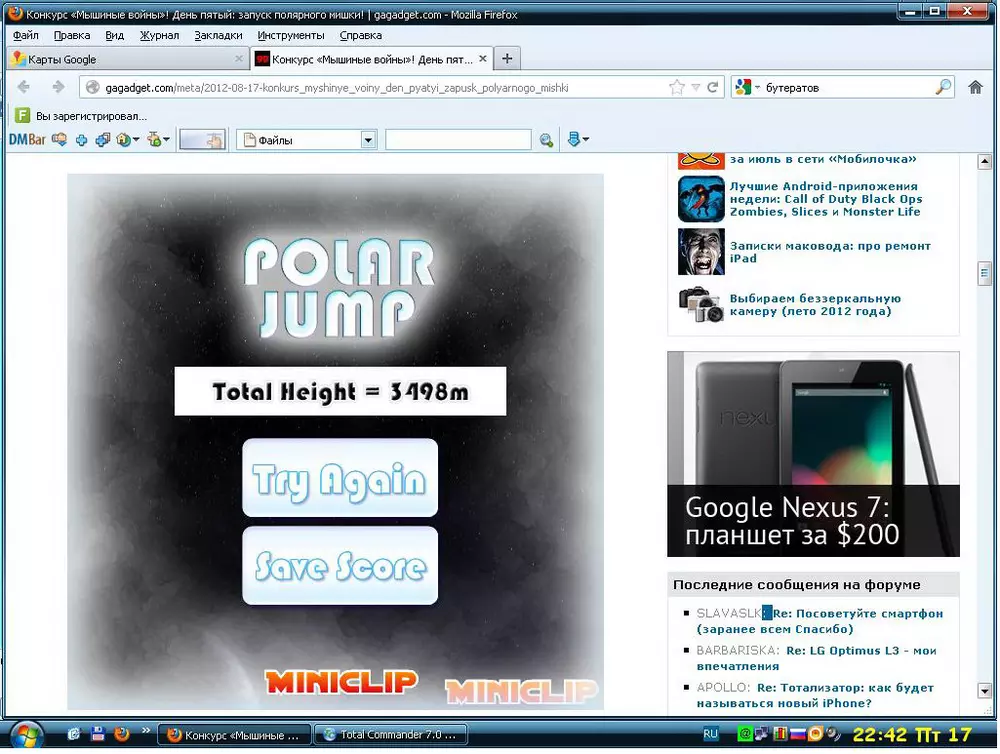Click the DMBar logo in the toolbar

pyautogui.click(x=28, y=140)
